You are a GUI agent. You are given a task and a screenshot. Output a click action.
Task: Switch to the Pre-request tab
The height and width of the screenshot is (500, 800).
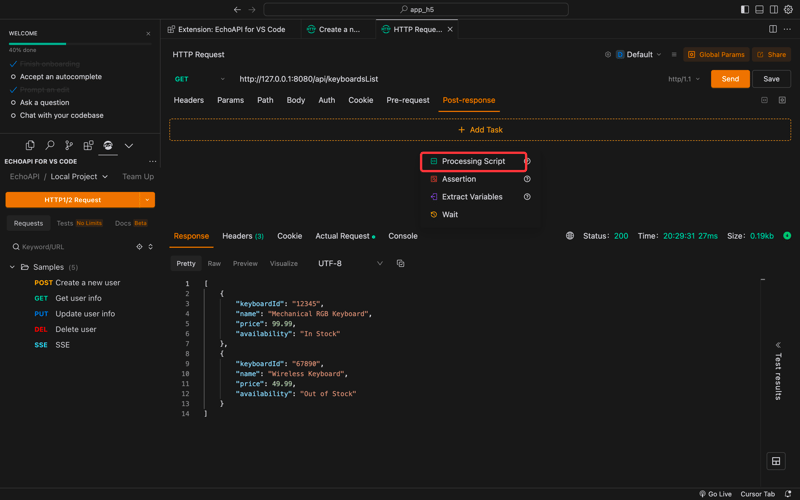point(407,100)
